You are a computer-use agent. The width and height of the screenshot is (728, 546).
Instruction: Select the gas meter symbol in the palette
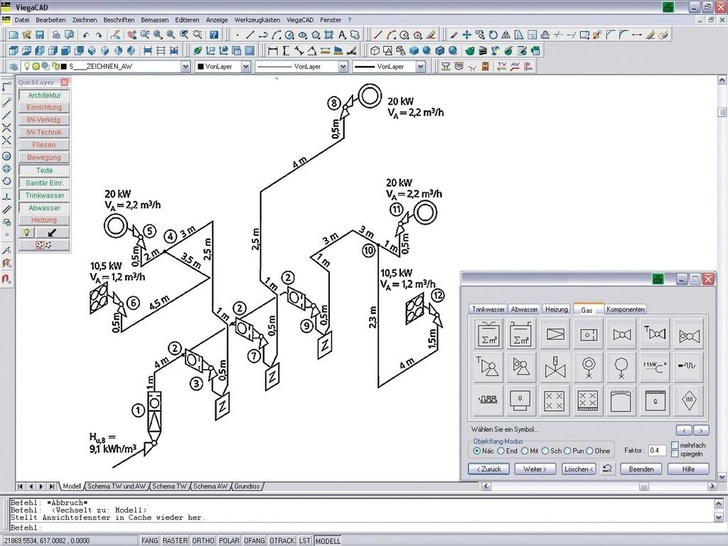coord(489,333)
